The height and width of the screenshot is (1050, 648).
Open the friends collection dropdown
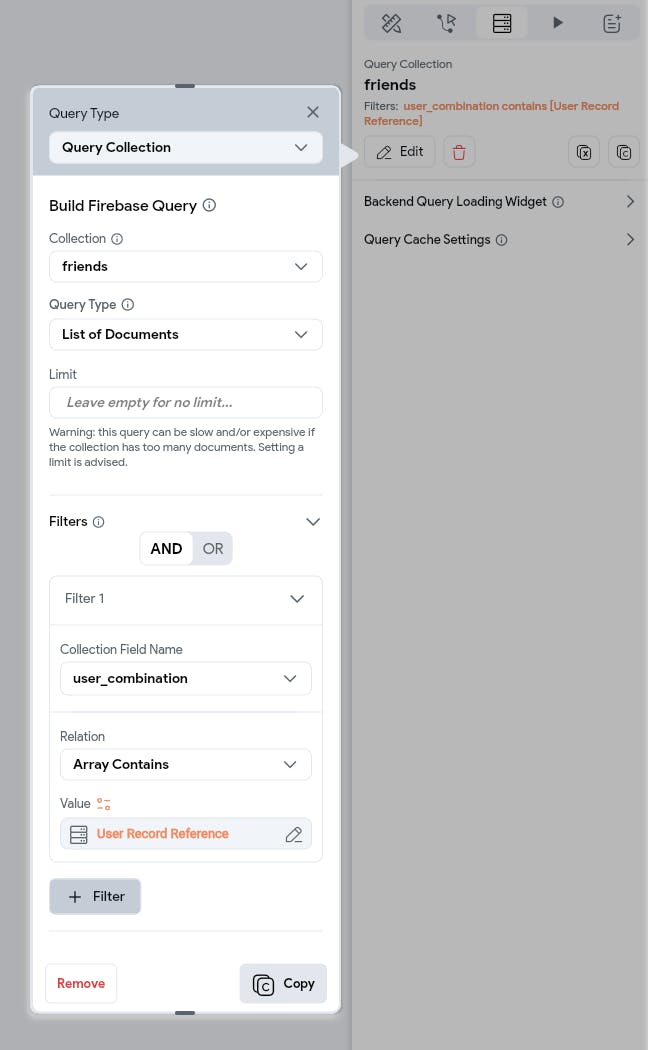click(186, 266)
